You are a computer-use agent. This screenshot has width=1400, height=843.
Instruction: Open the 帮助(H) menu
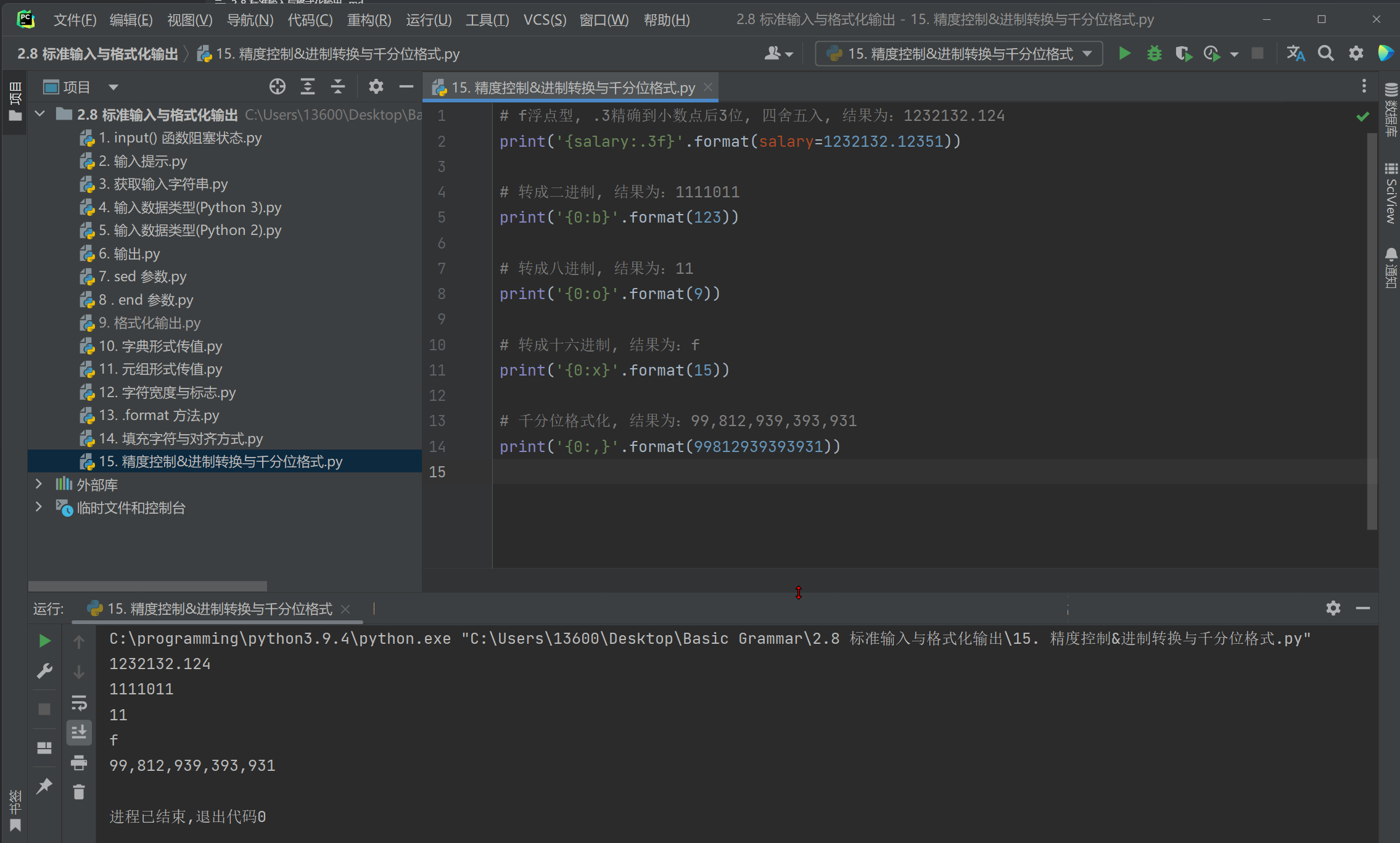tap(666, 20)
